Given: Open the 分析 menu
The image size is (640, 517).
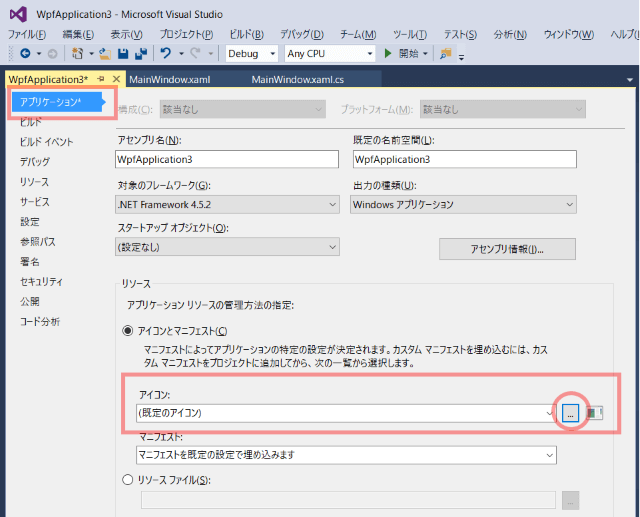Looking at the screenshot, I should point(510,34).
